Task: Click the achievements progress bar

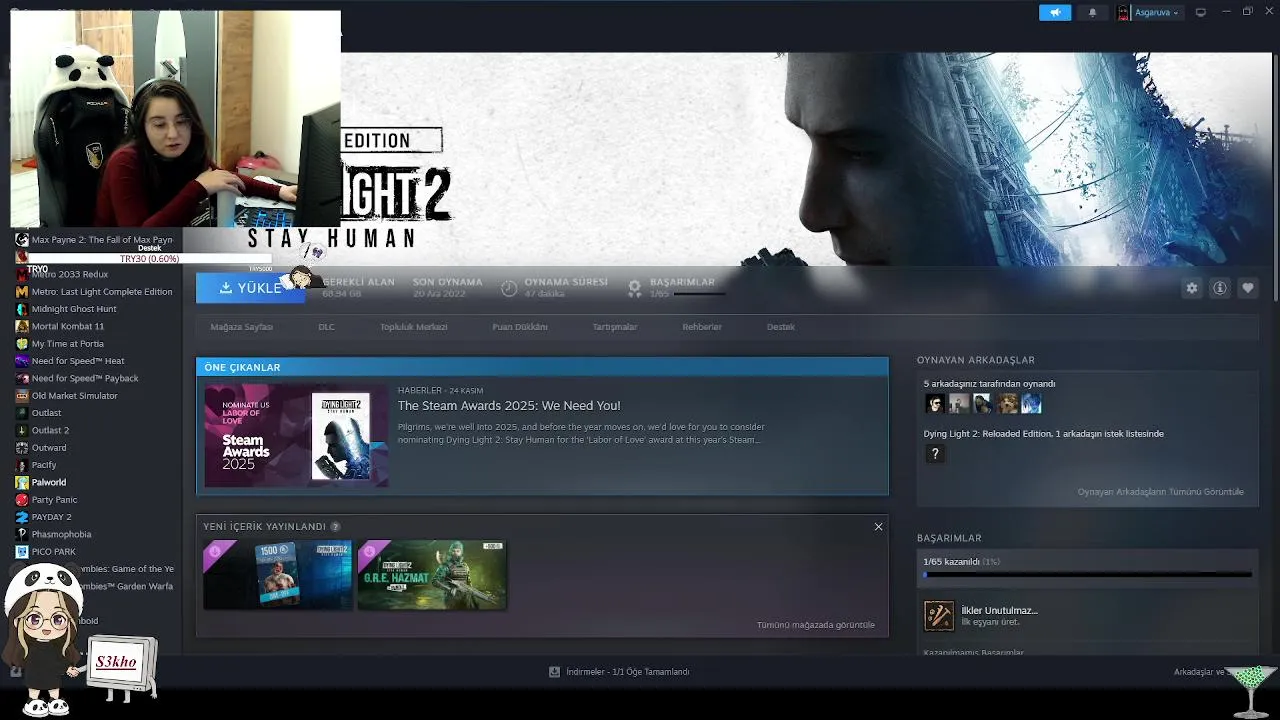Action: 1087,575
